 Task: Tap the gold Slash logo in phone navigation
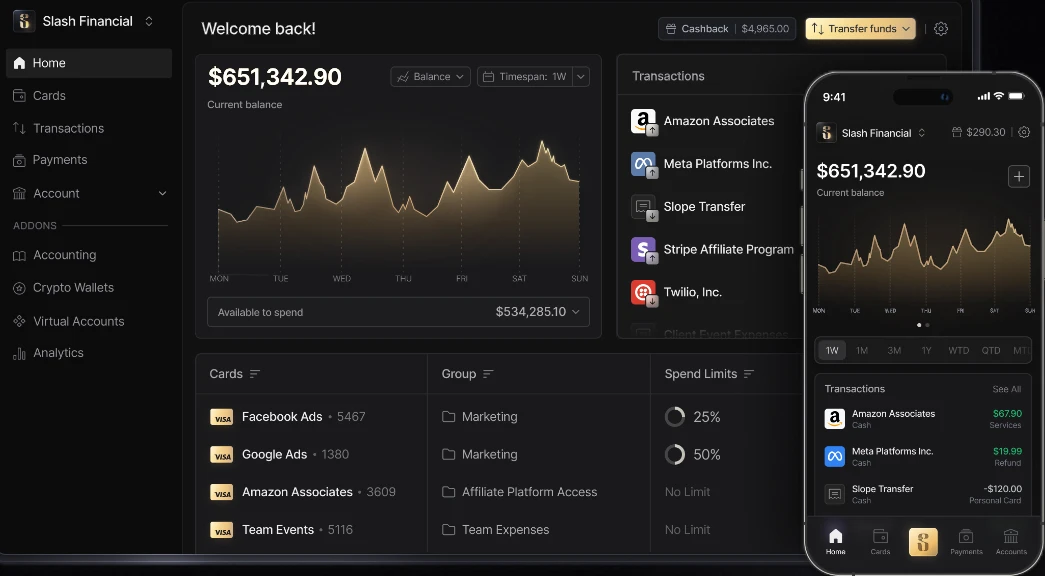tap(923, 542)
